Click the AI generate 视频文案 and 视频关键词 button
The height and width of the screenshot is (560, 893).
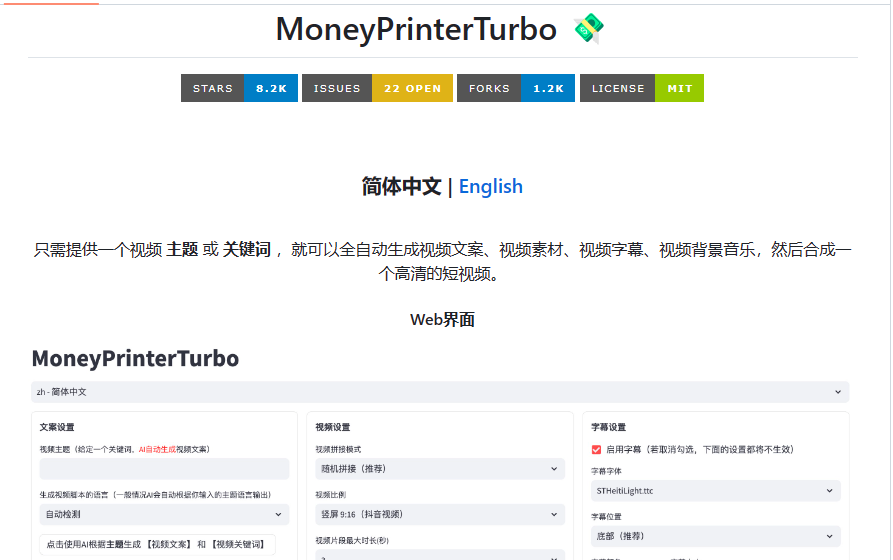point(157,544)
